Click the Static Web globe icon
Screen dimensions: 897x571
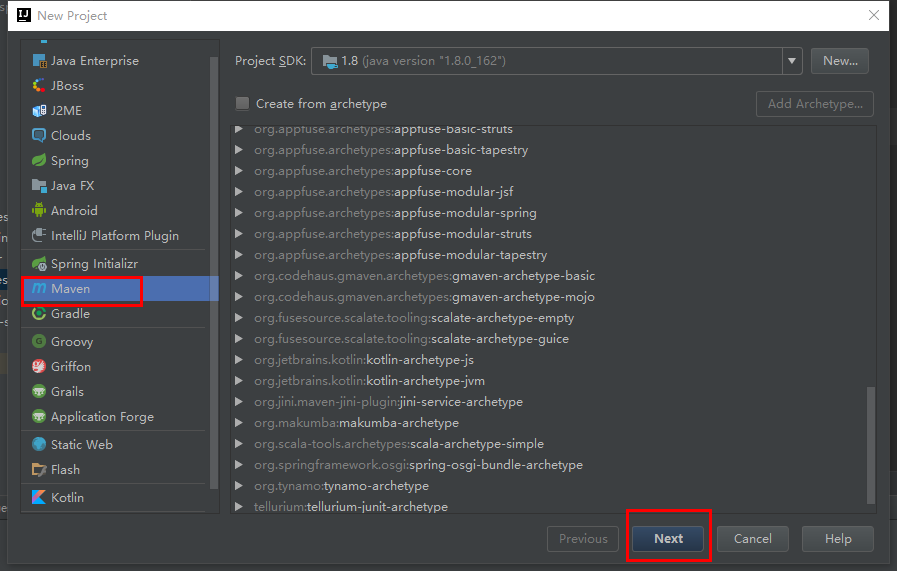click(39, 445)
